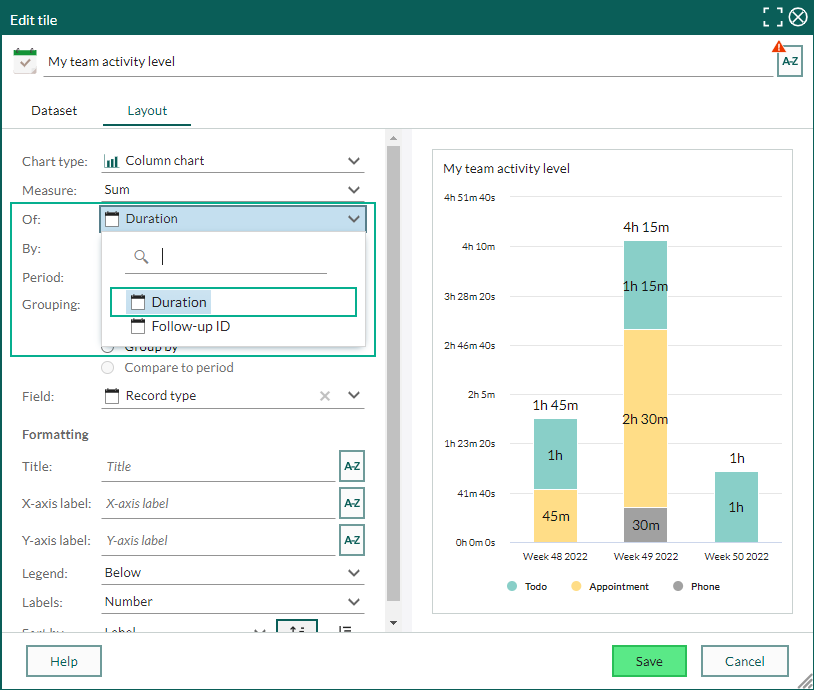Viewport: 814px width, 690px height.
Task: Select the Group by radio button
Action: tap(107, 347)
